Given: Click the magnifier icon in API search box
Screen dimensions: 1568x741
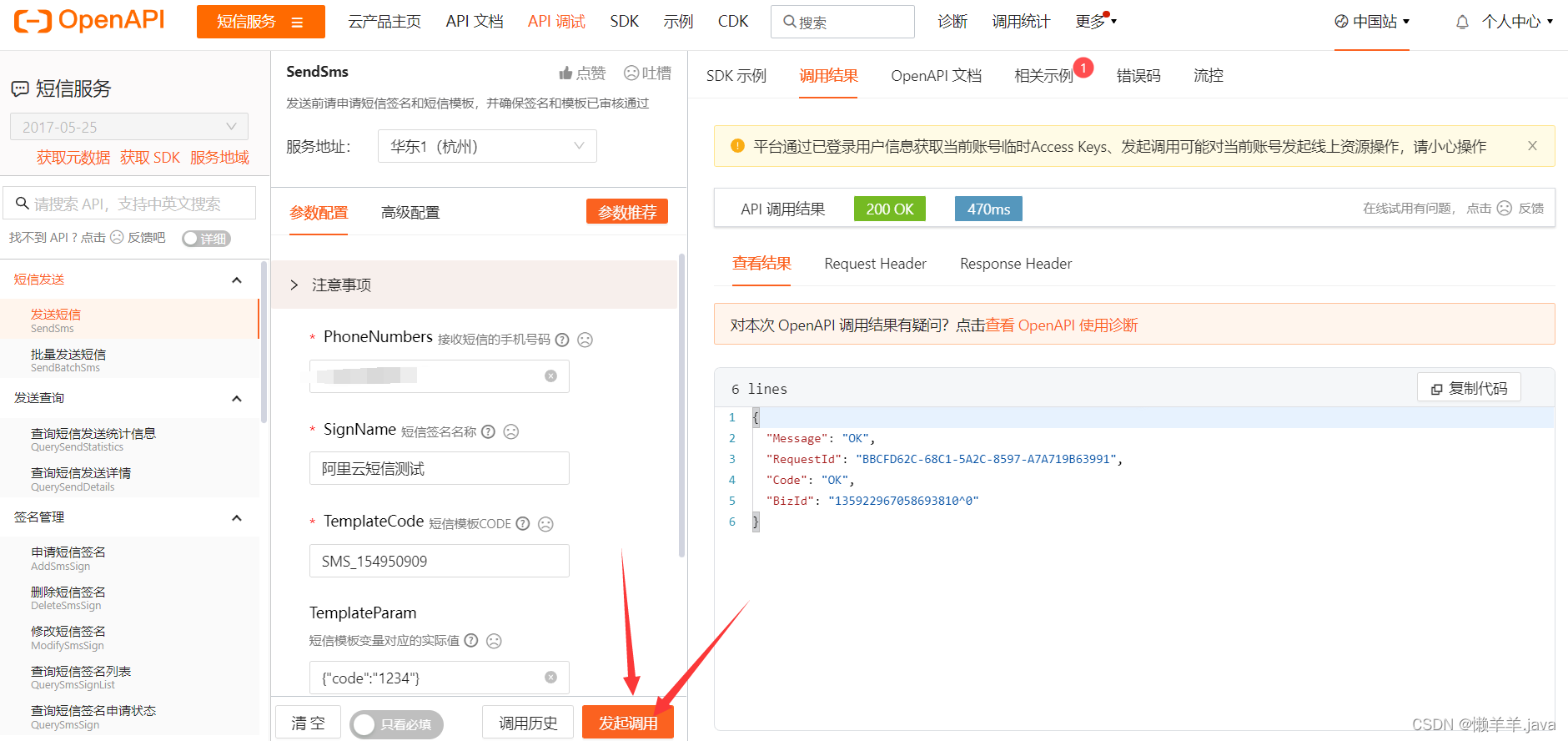Looking at the screenshot, I should (x=23, y=203).
